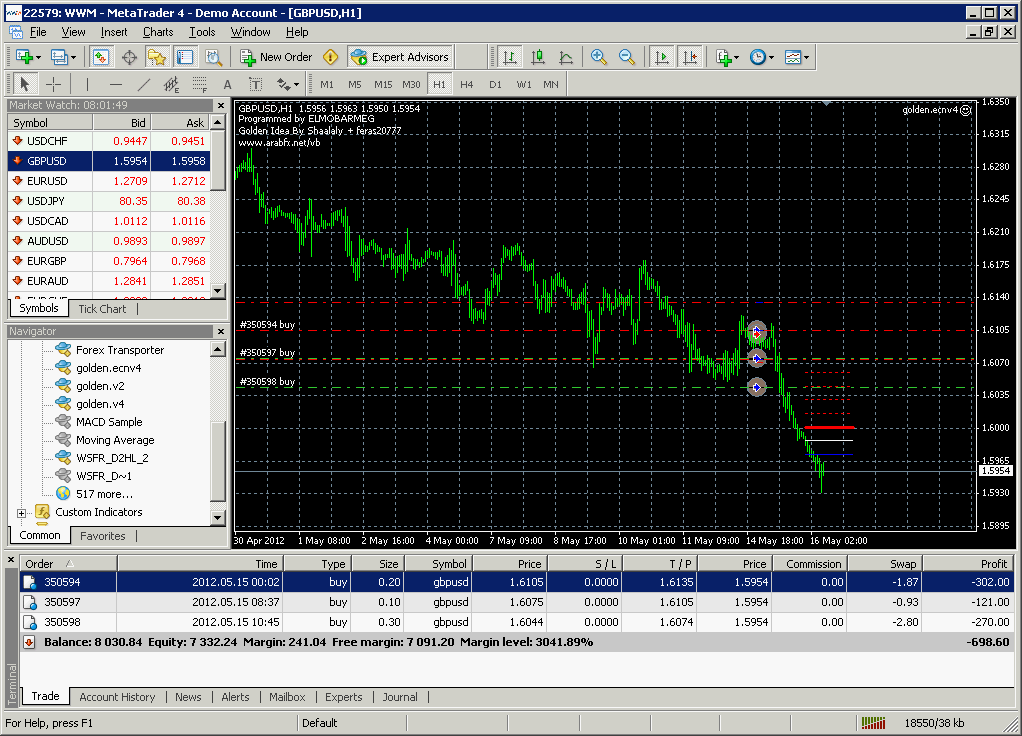This screenshot has width=1022, height=736.
Task: Sort trades by Profit column header
Action: click(968, 564)
